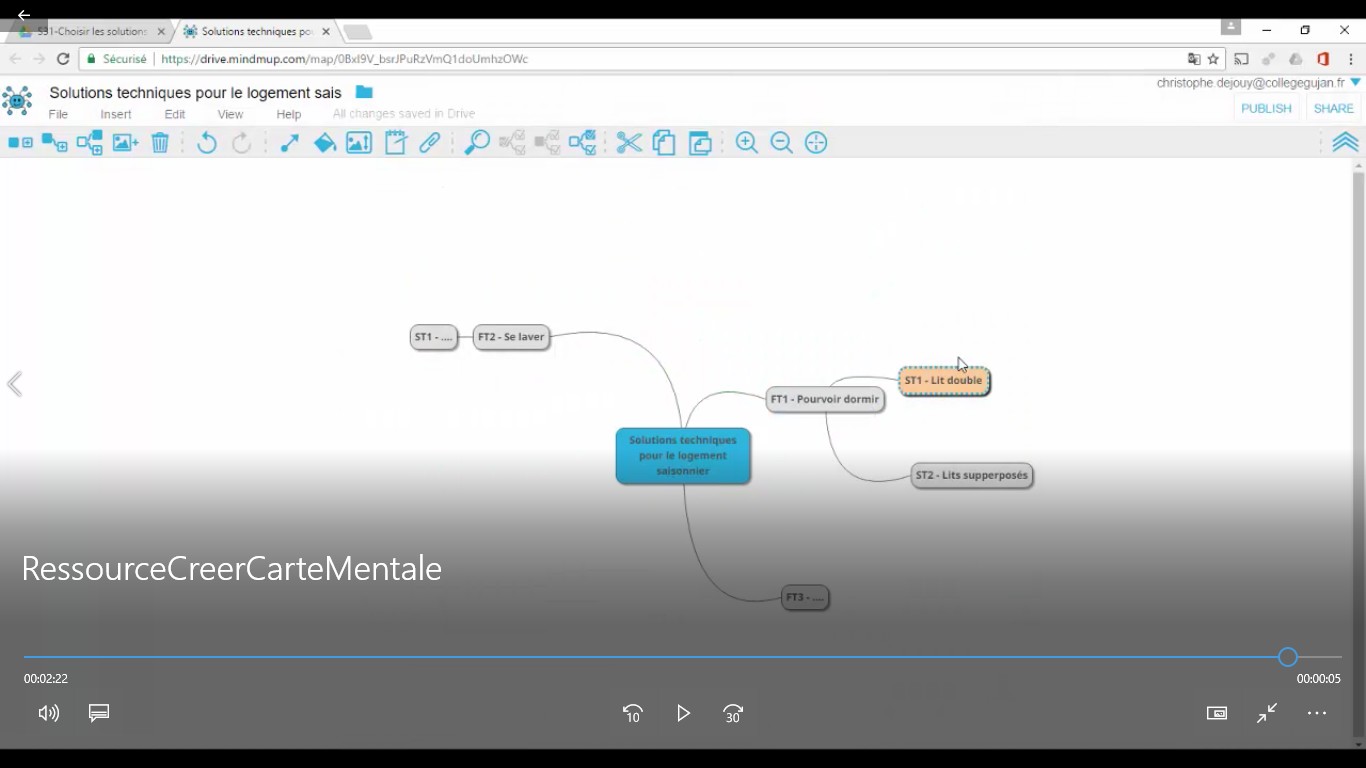Image resolution: width=1366 pixels, height=768 pixels.
Task: Toggle the subtitles caption button
Action: pyautogui.click(x=99, y=713)
